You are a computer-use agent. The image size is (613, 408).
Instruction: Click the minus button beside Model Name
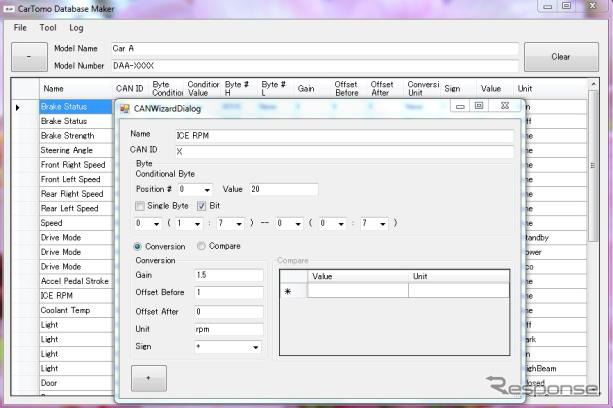29,57
